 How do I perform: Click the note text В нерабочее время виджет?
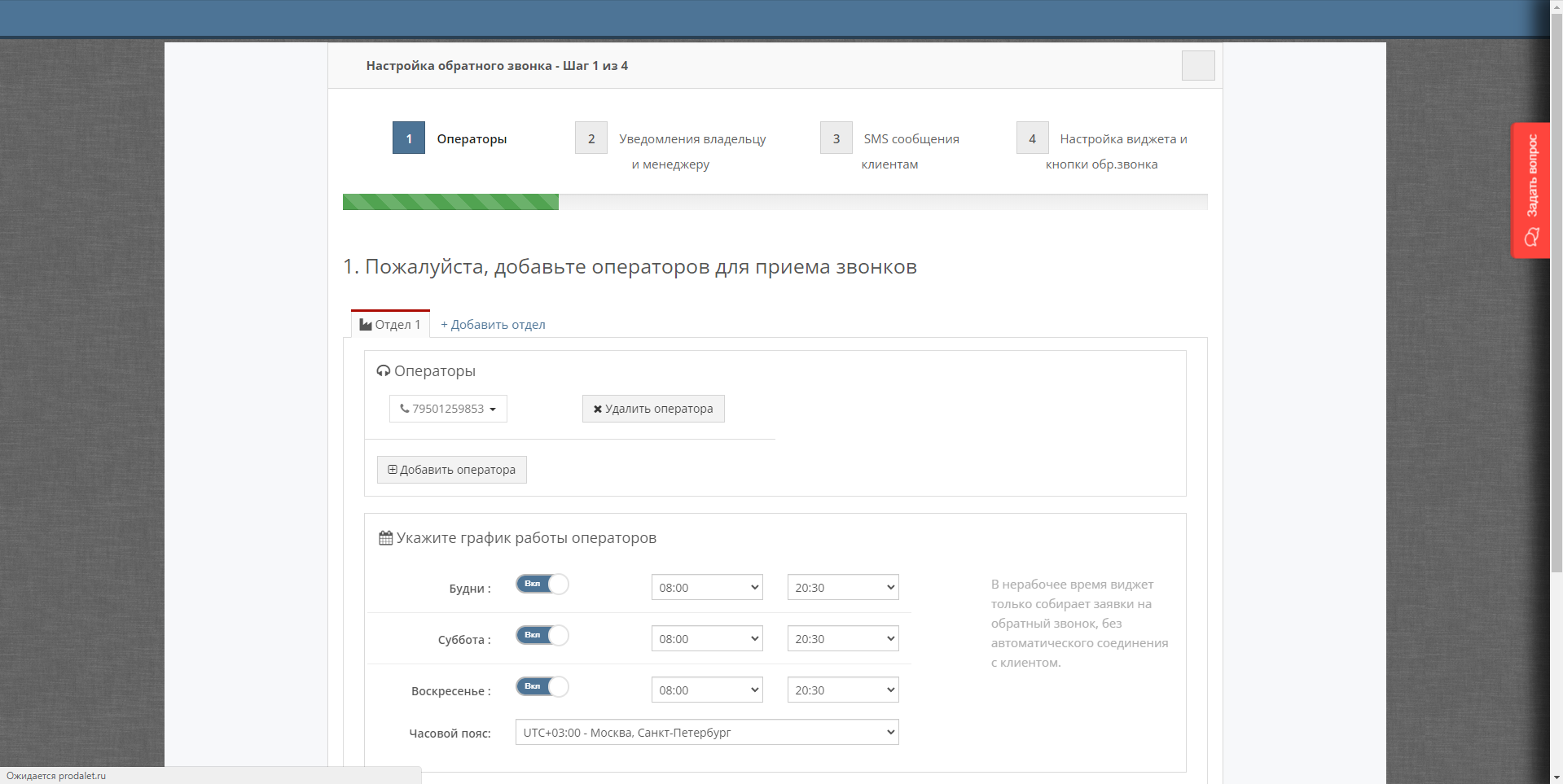[x=1079, y=624]
